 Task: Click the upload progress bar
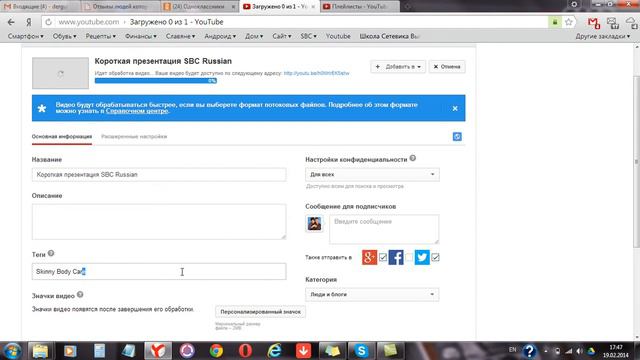click(156, 81)
